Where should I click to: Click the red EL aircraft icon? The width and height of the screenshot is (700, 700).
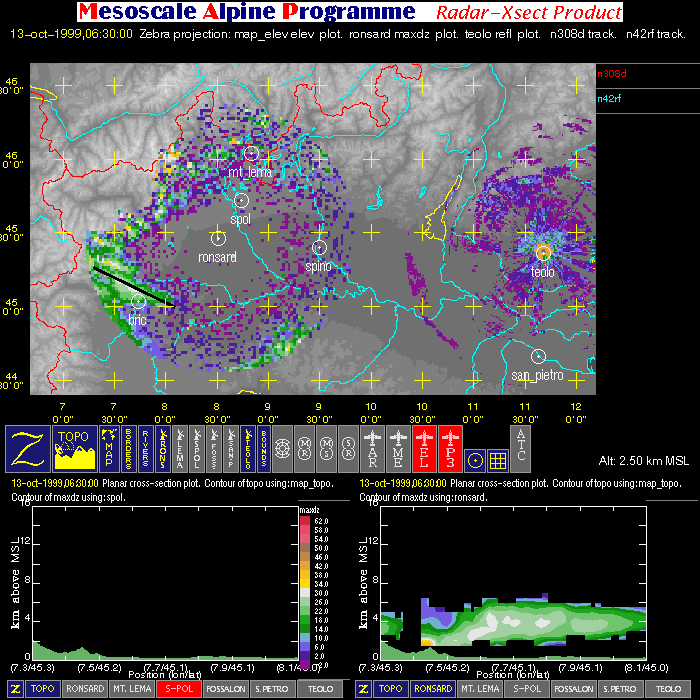[425, 447]
